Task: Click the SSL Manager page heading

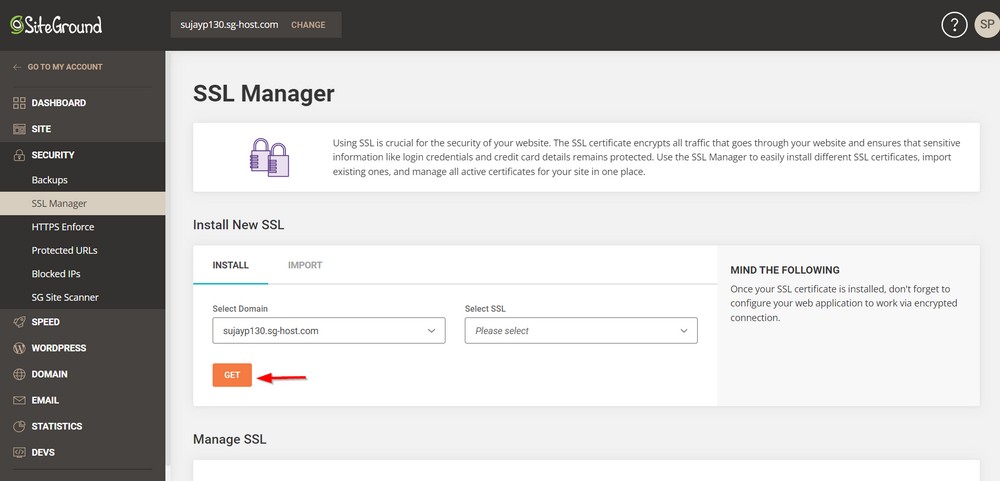Action: (x=263, y=94)
